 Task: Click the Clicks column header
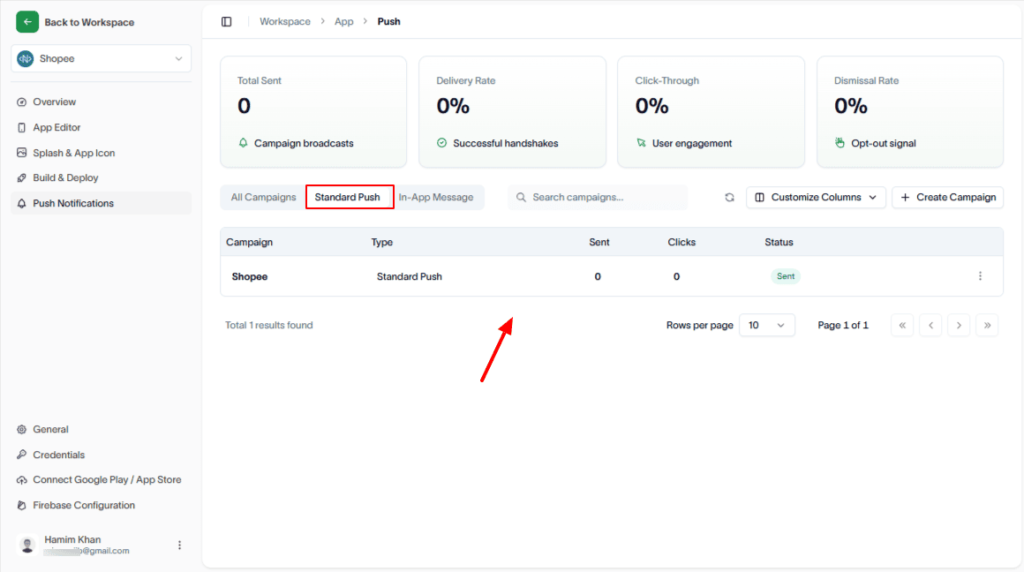[x=681, y=242]
